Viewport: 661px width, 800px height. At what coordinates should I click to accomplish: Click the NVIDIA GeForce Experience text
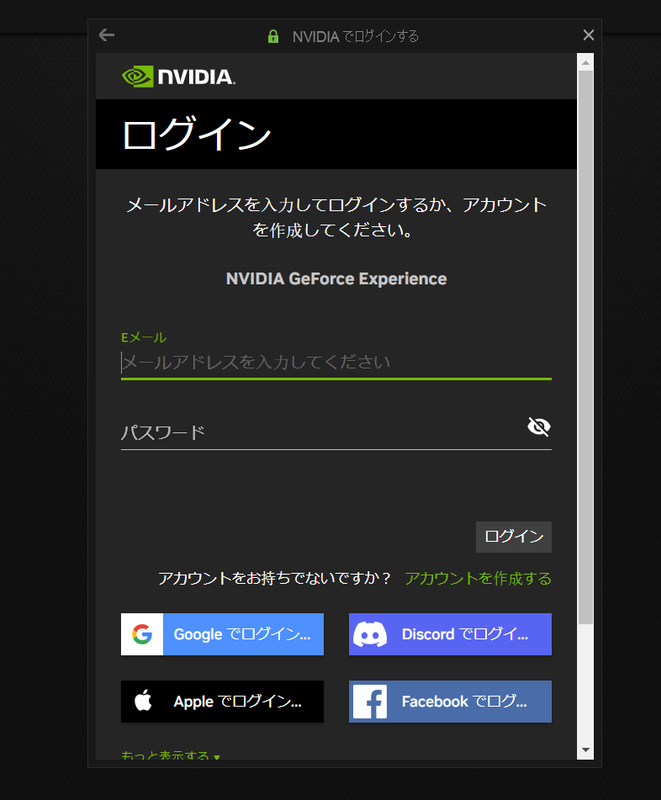[336, 279]
